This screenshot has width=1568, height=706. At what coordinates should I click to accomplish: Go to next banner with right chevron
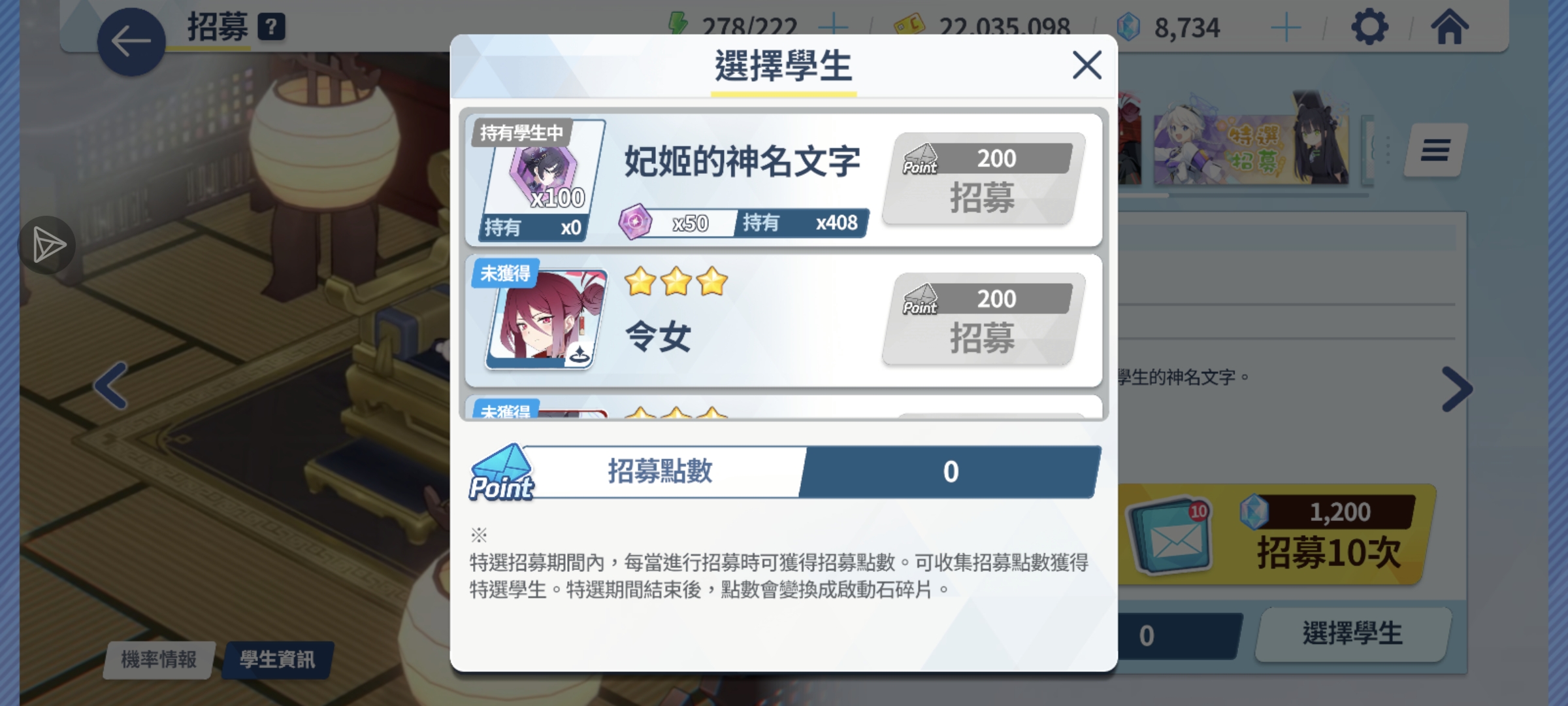tap(1456, 389)
